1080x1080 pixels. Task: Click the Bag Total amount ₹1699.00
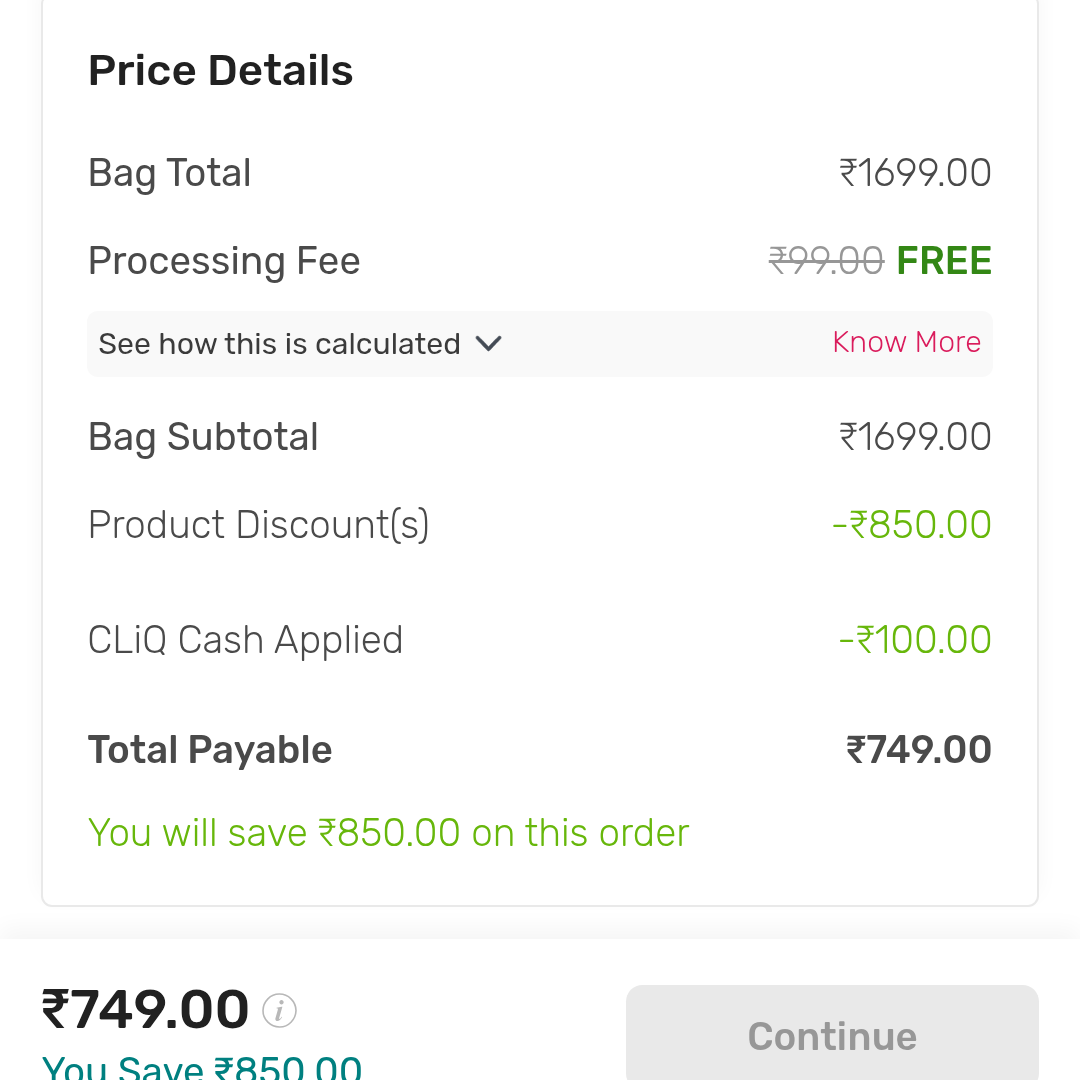click(x=915, y=173)
